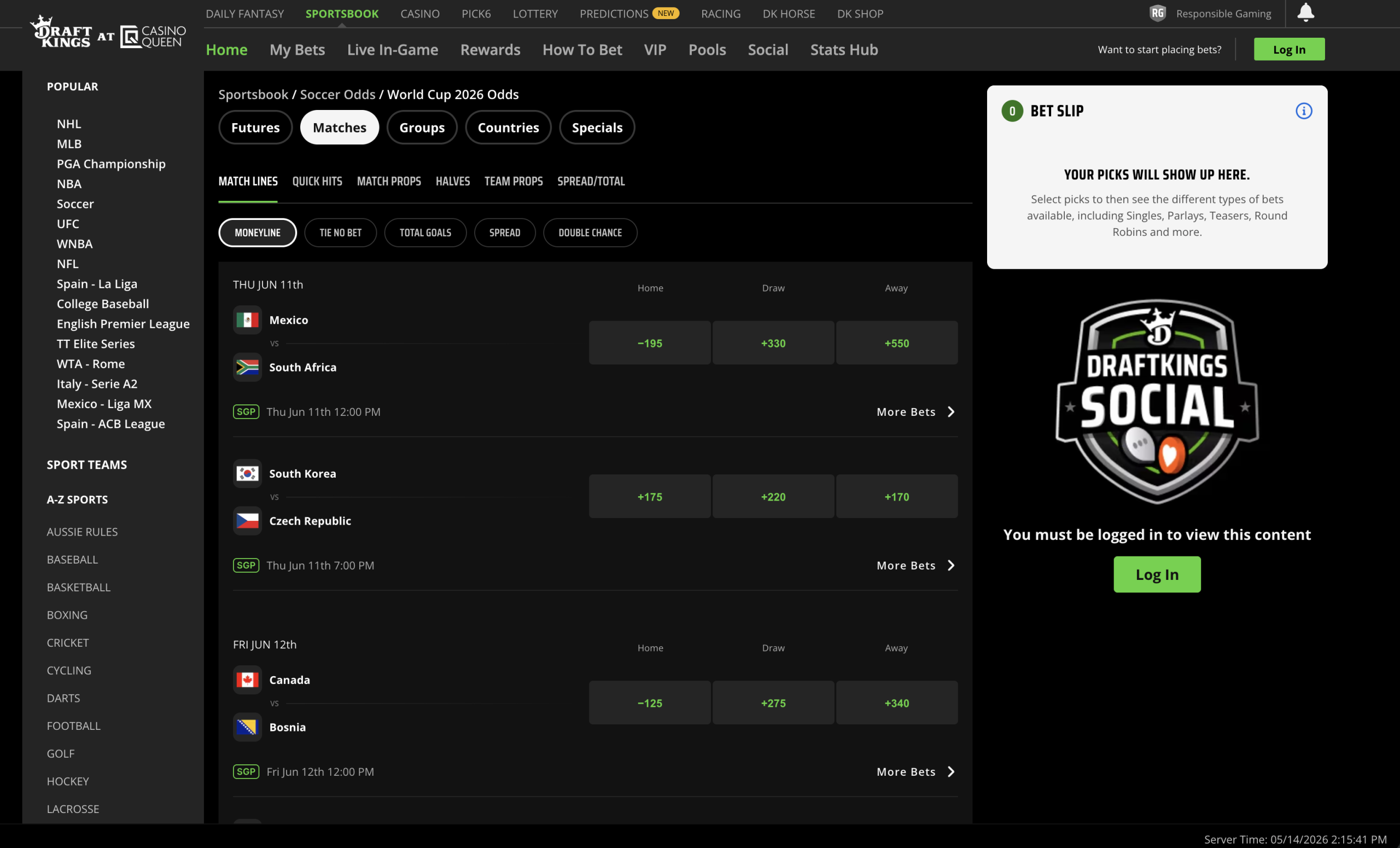
Task: Click the SGP badge for South Korea match
Action: click(246, 565)
